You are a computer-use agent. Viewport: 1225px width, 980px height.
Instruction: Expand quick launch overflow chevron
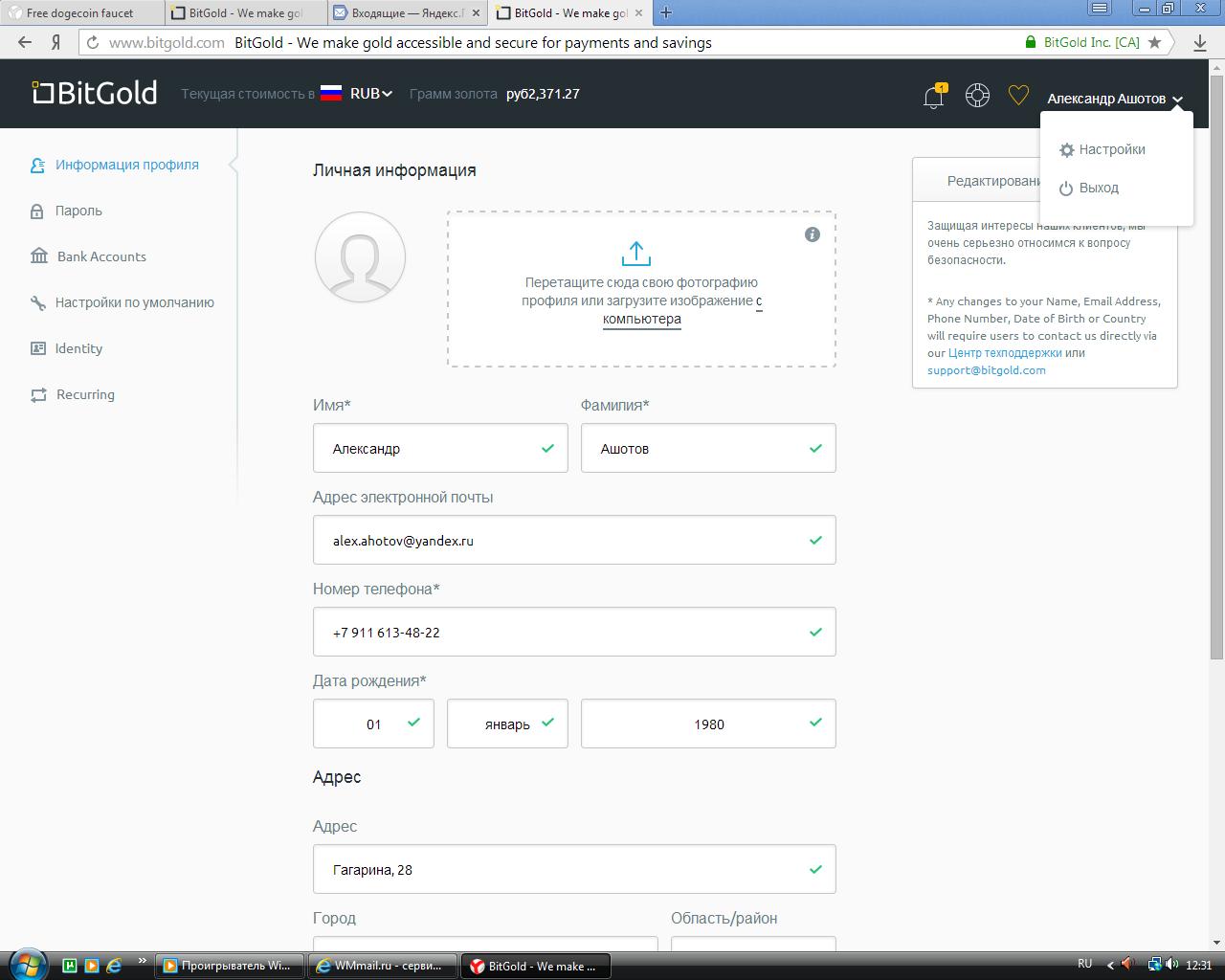point(143,961)
